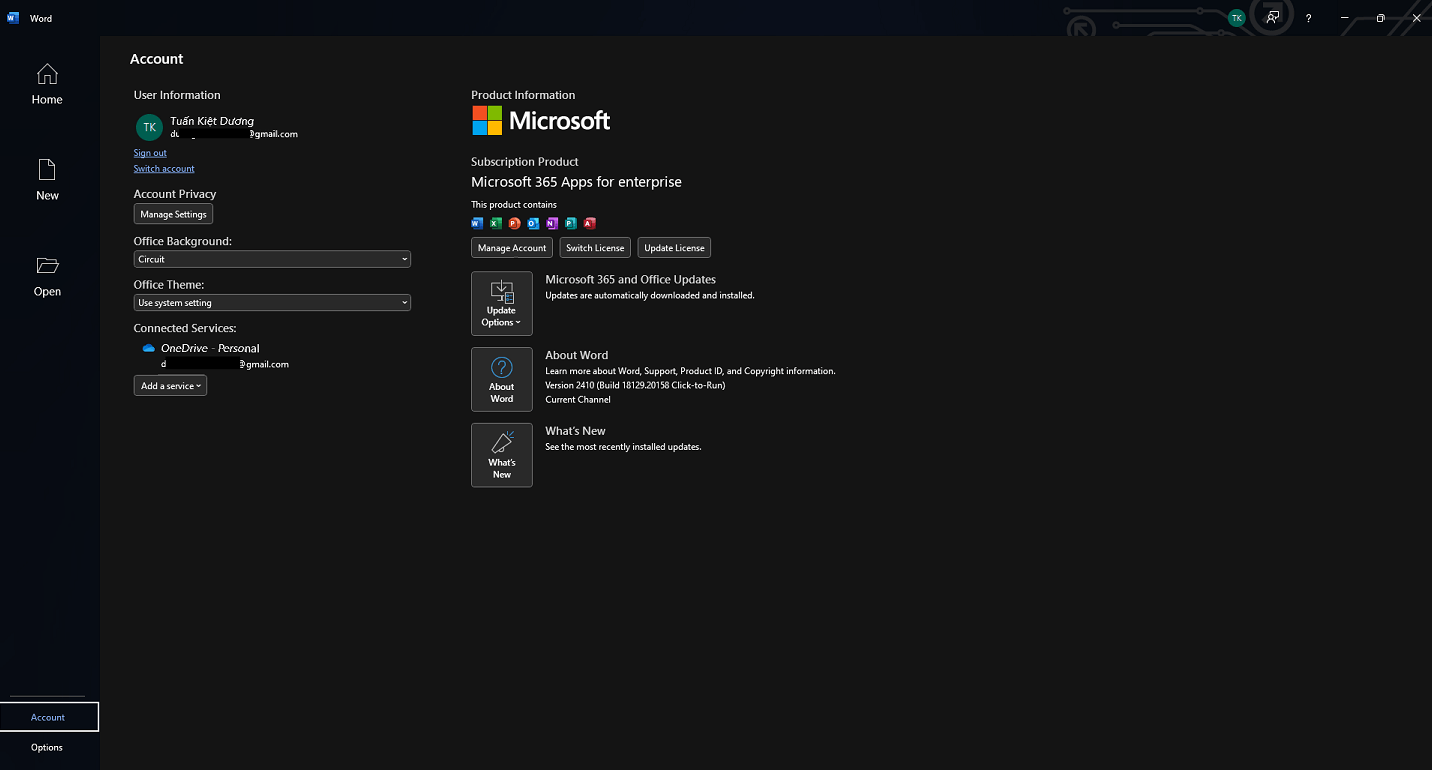Click the Office Theme label

coord(169,285)
